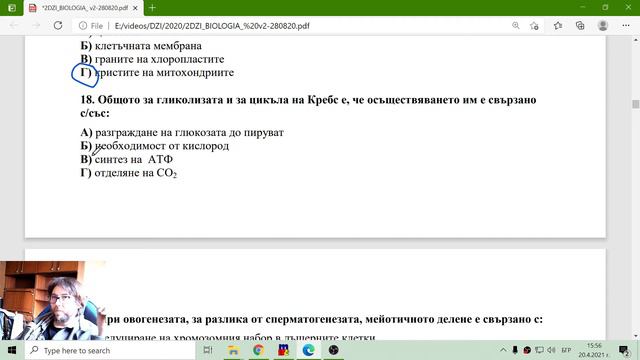Click the address bar file path
640x360 pixels.
(212, 26)
